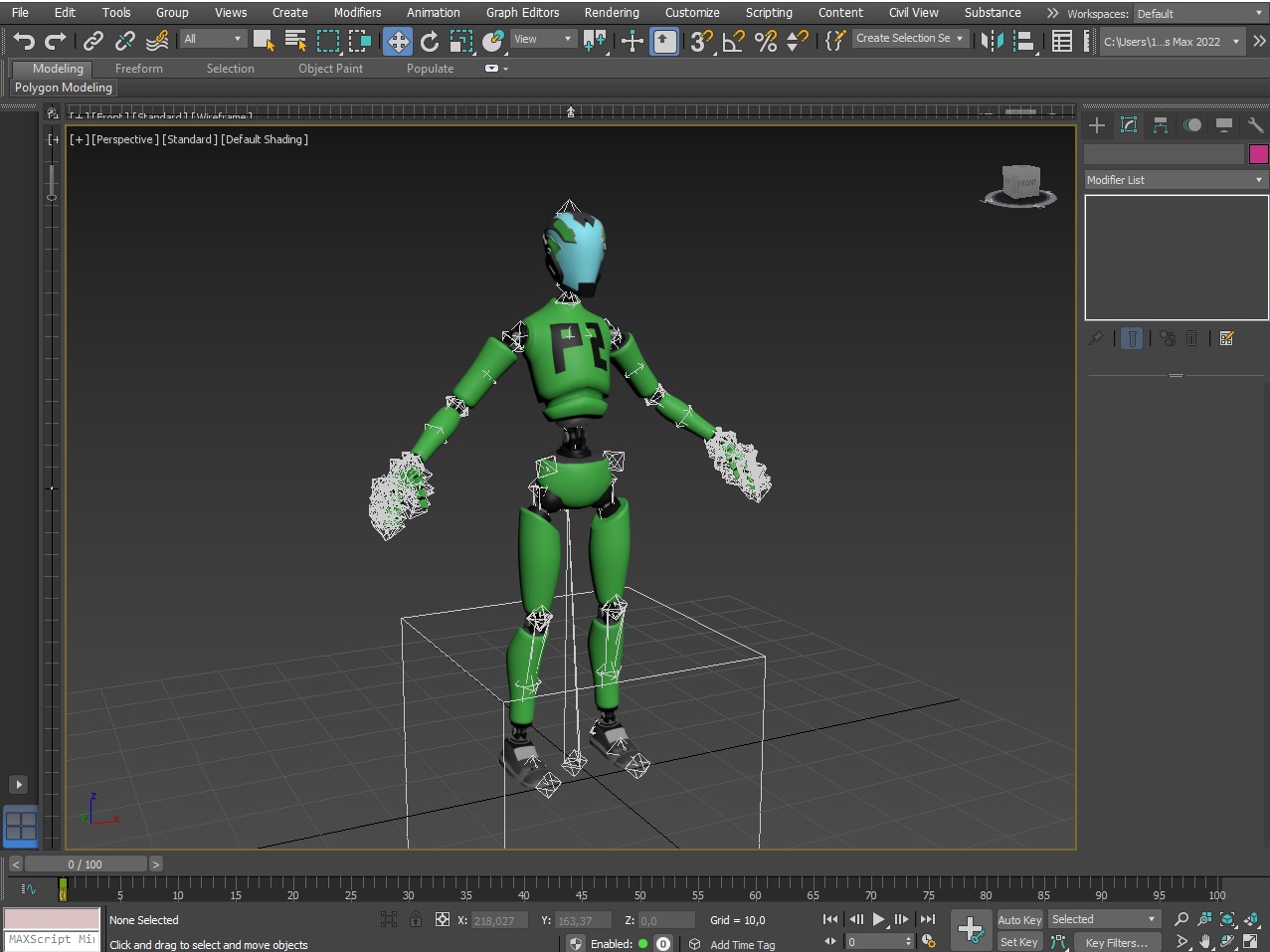Open the Select by Name tool
This screenshot has width=1270, height=952.
[295, 41]
